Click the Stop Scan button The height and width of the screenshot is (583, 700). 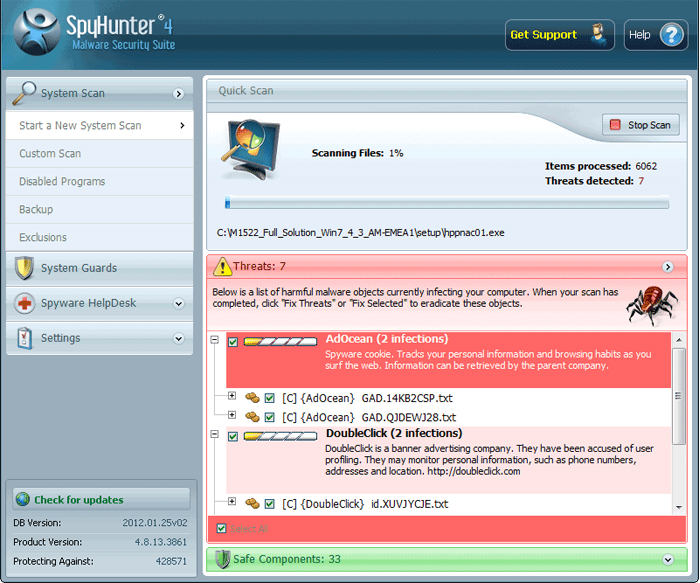641,125
